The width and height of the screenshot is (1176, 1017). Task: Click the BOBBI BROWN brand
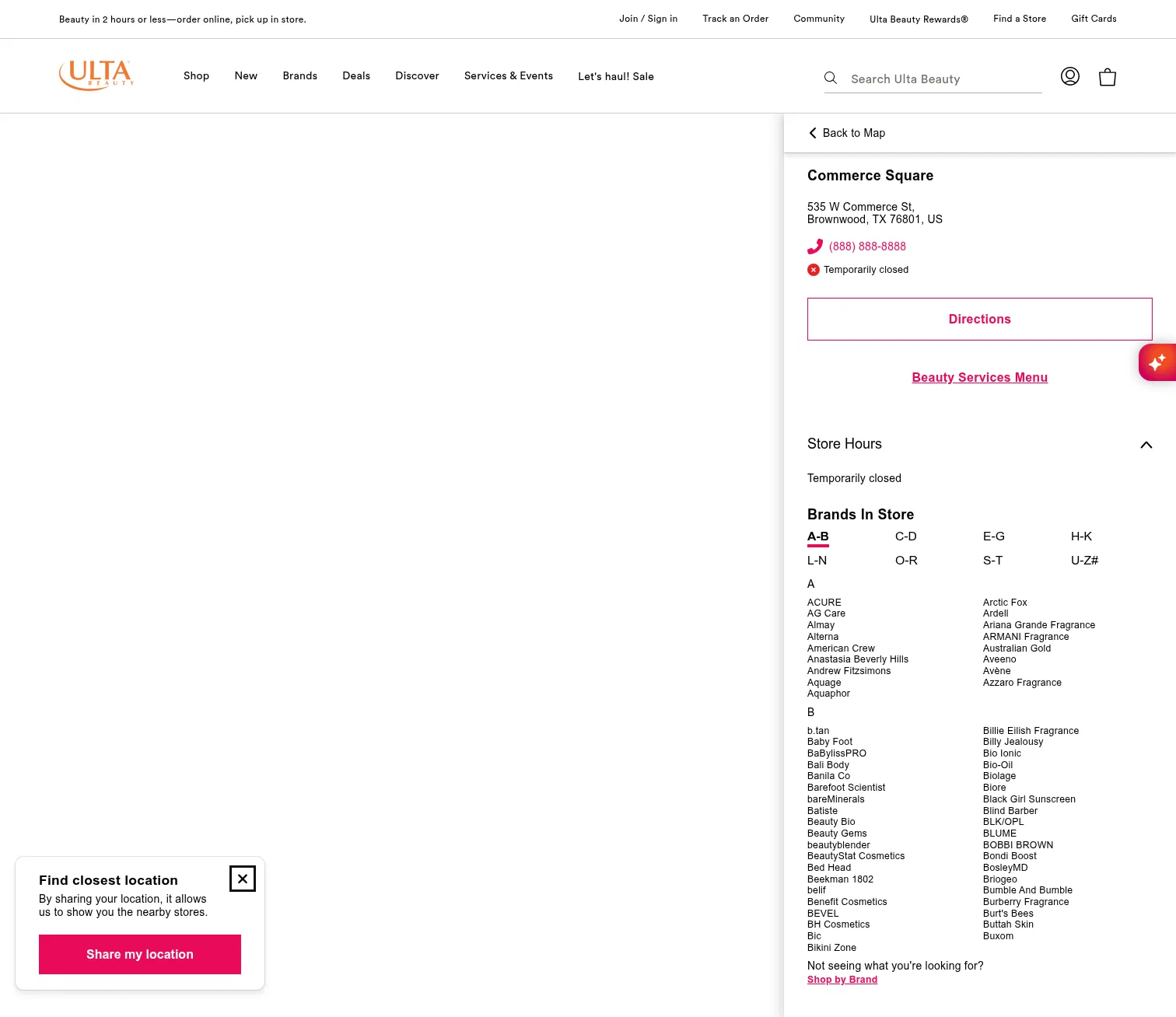point(1018,845)
